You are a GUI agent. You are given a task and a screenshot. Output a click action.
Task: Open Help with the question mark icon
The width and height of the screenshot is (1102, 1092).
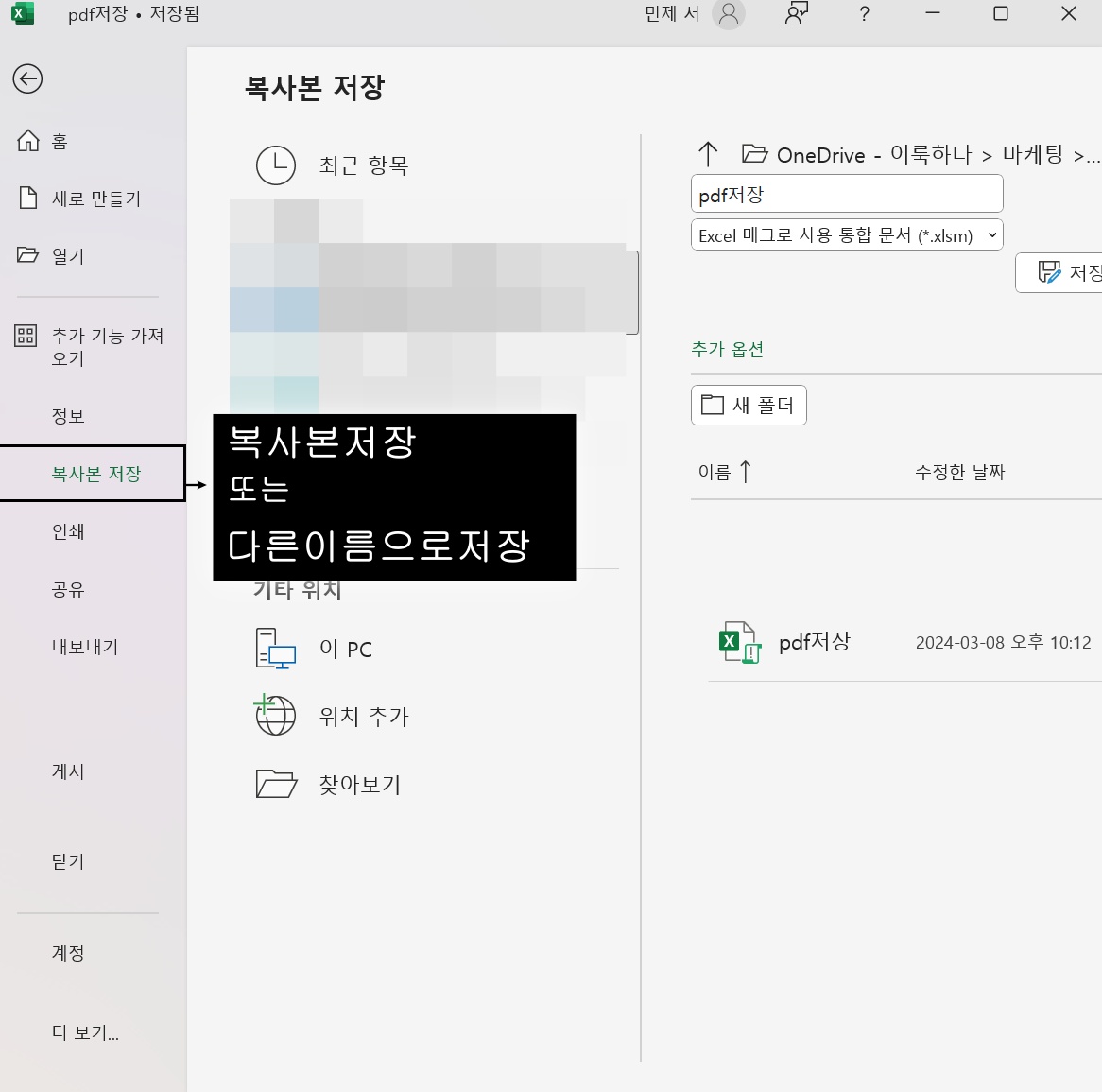(x=865, y=14)
